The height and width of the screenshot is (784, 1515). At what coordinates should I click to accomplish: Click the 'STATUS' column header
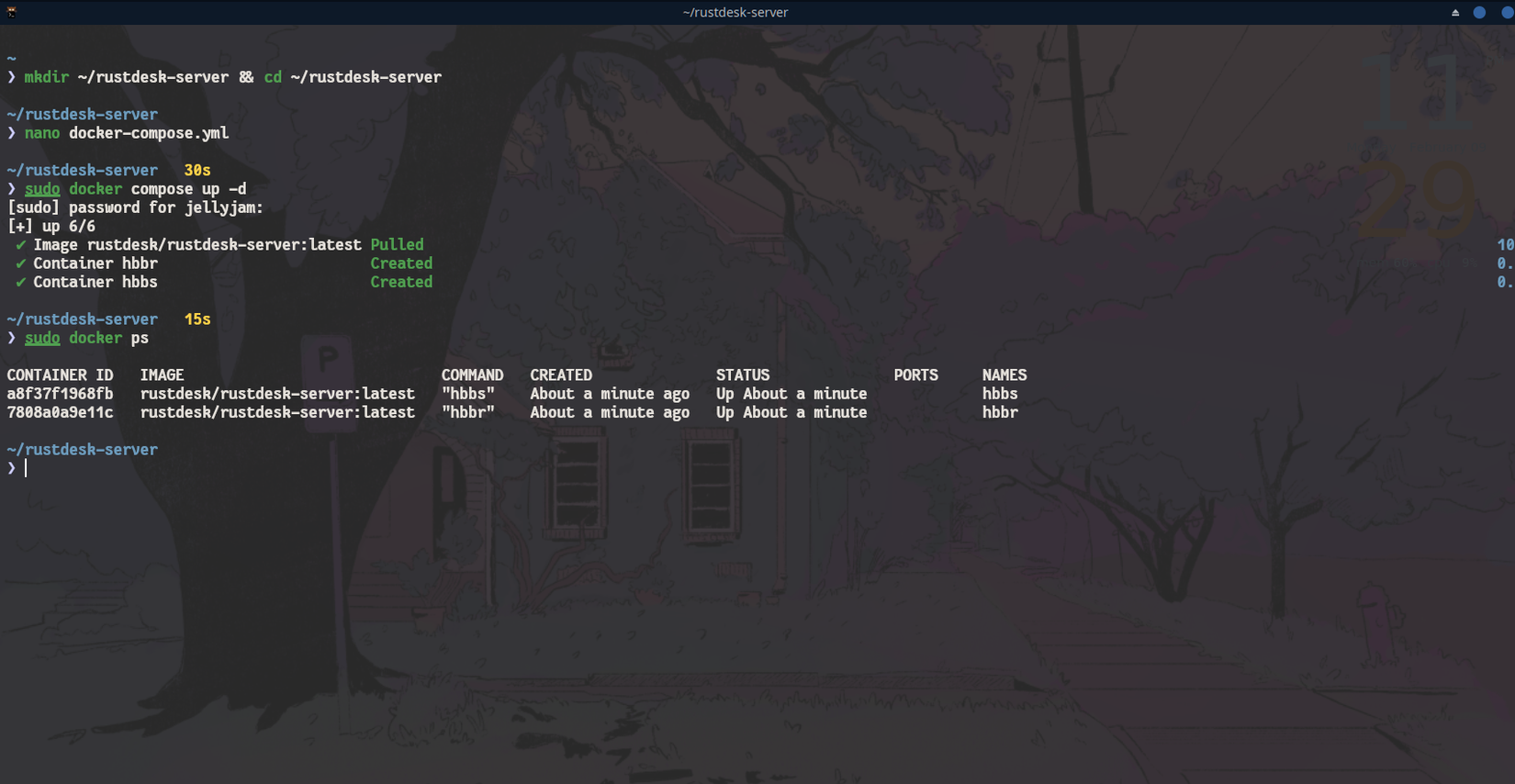point(743,375)
